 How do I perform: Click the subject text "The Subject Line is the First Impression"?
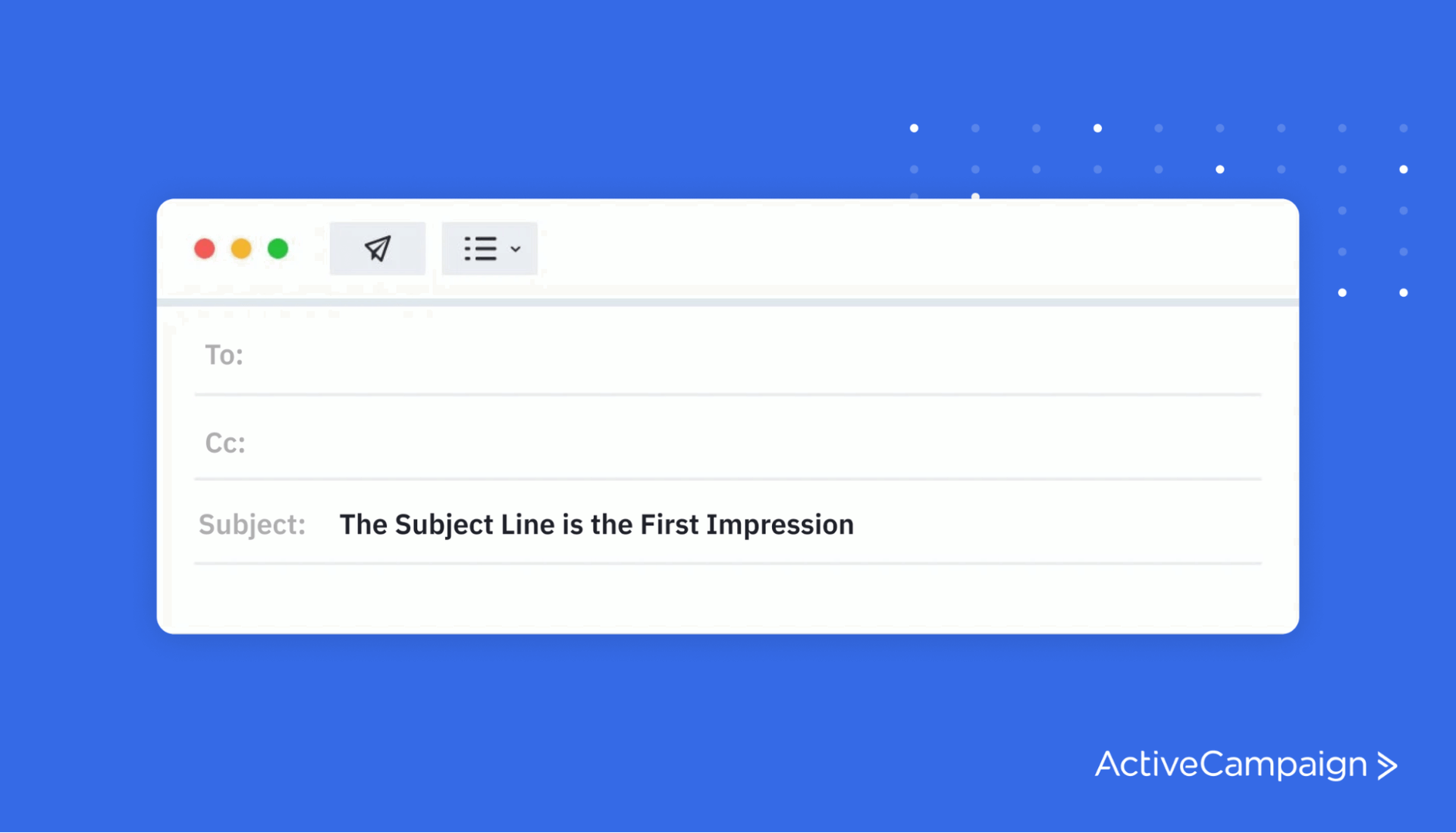tap(596, 524)
